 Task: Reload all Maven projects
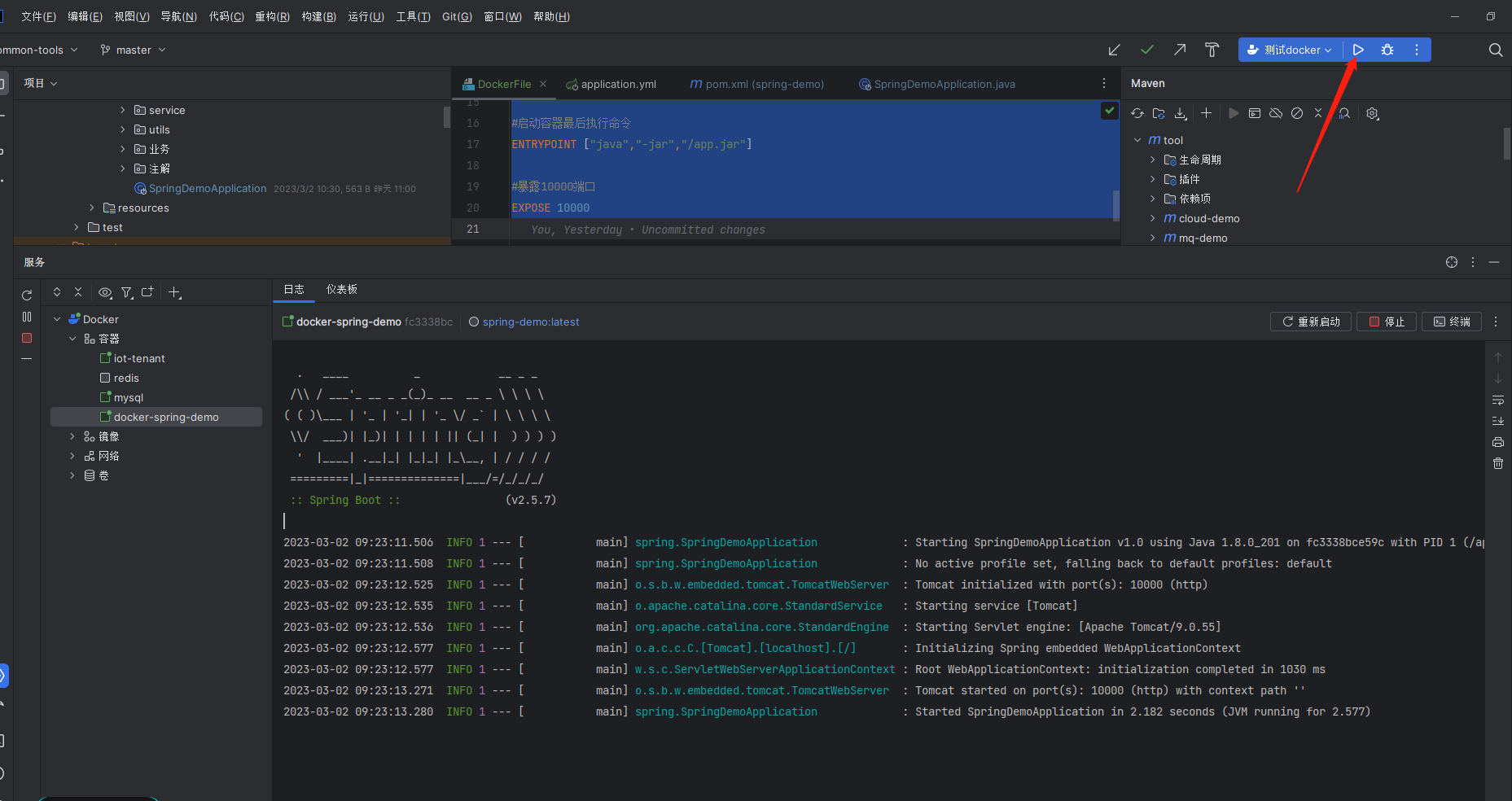click(1137, 113)
